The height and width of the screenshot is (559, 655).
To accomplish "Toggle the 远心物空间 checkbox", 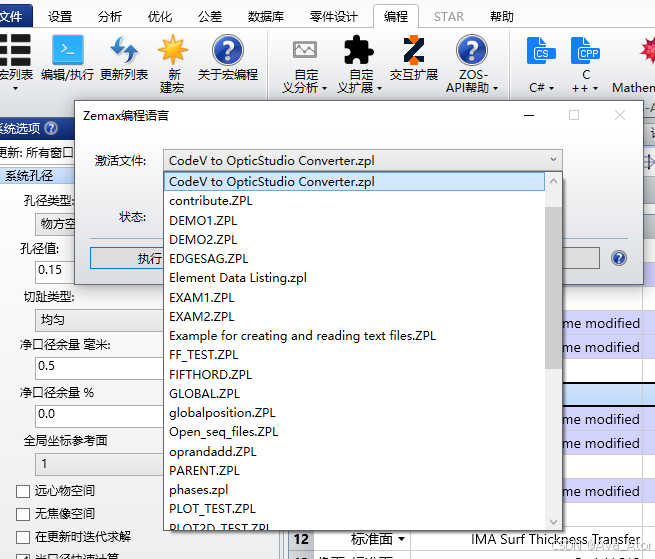I will (x=23, y=491).
